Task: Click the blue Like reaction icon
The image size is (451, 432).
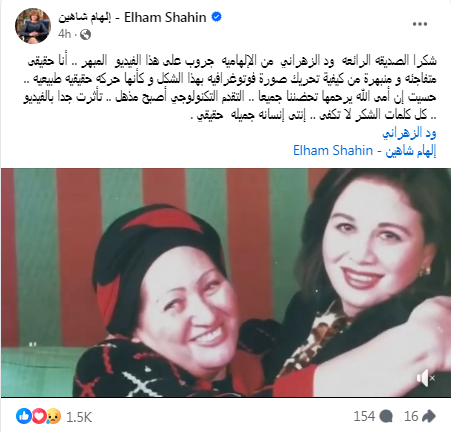Action: (24, 416)
